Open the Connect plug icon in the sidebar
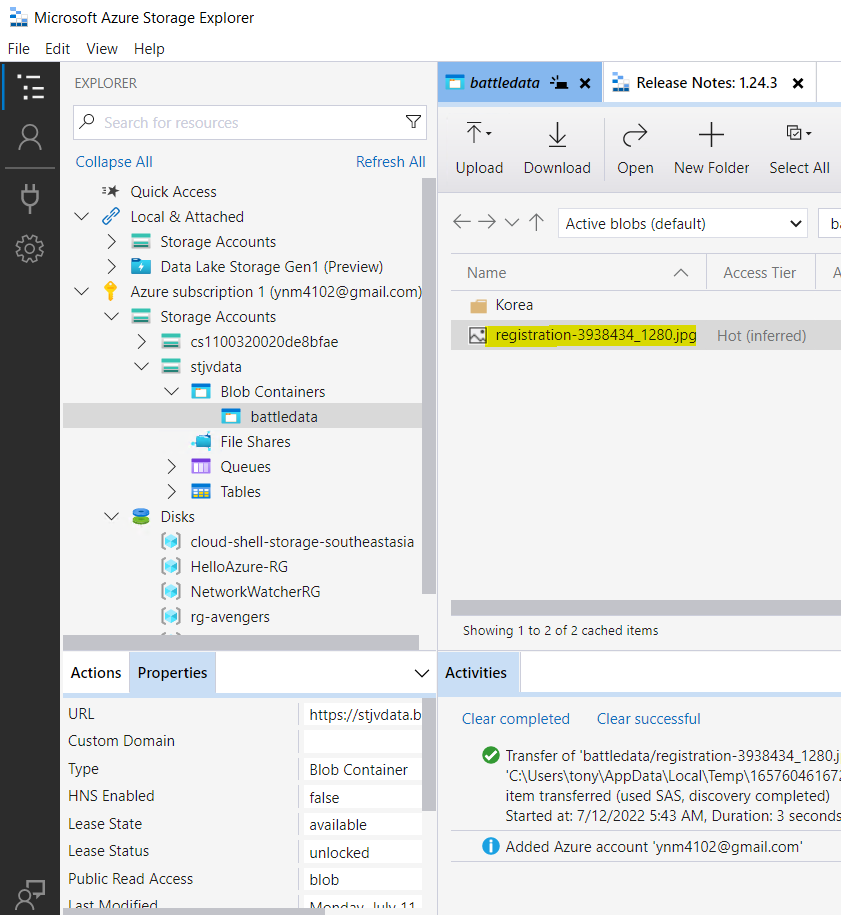841x915 pixels. [30, 198]
